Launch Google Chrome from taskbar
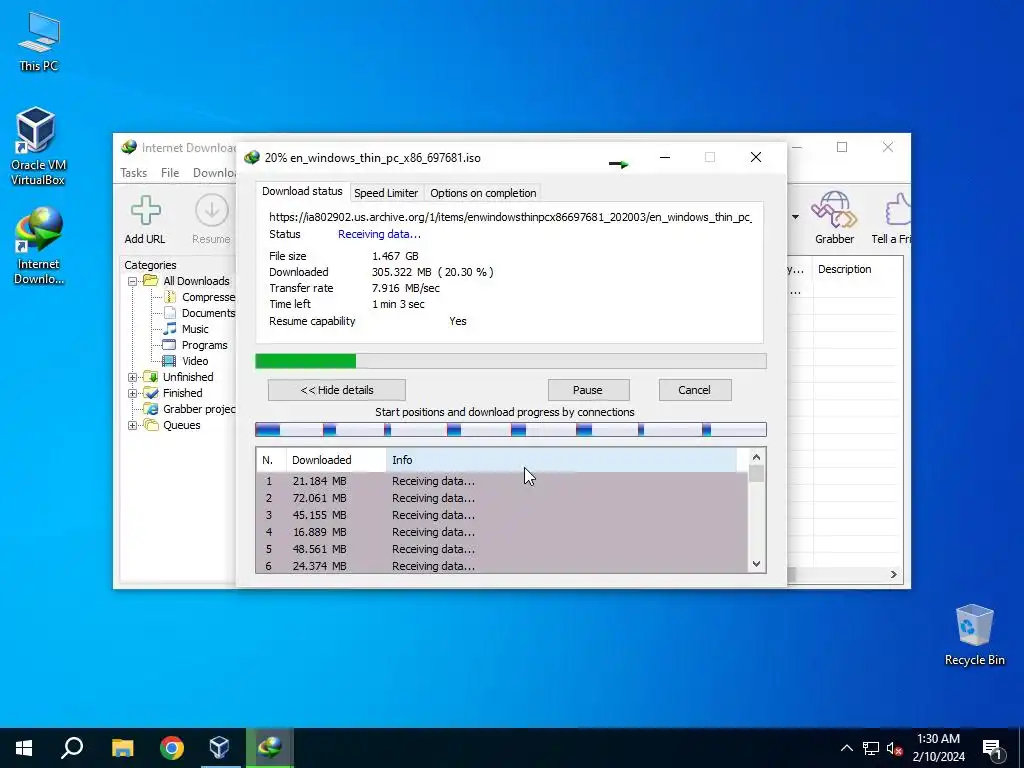This screenshot has height=768, width=1024. pos(172,748)
